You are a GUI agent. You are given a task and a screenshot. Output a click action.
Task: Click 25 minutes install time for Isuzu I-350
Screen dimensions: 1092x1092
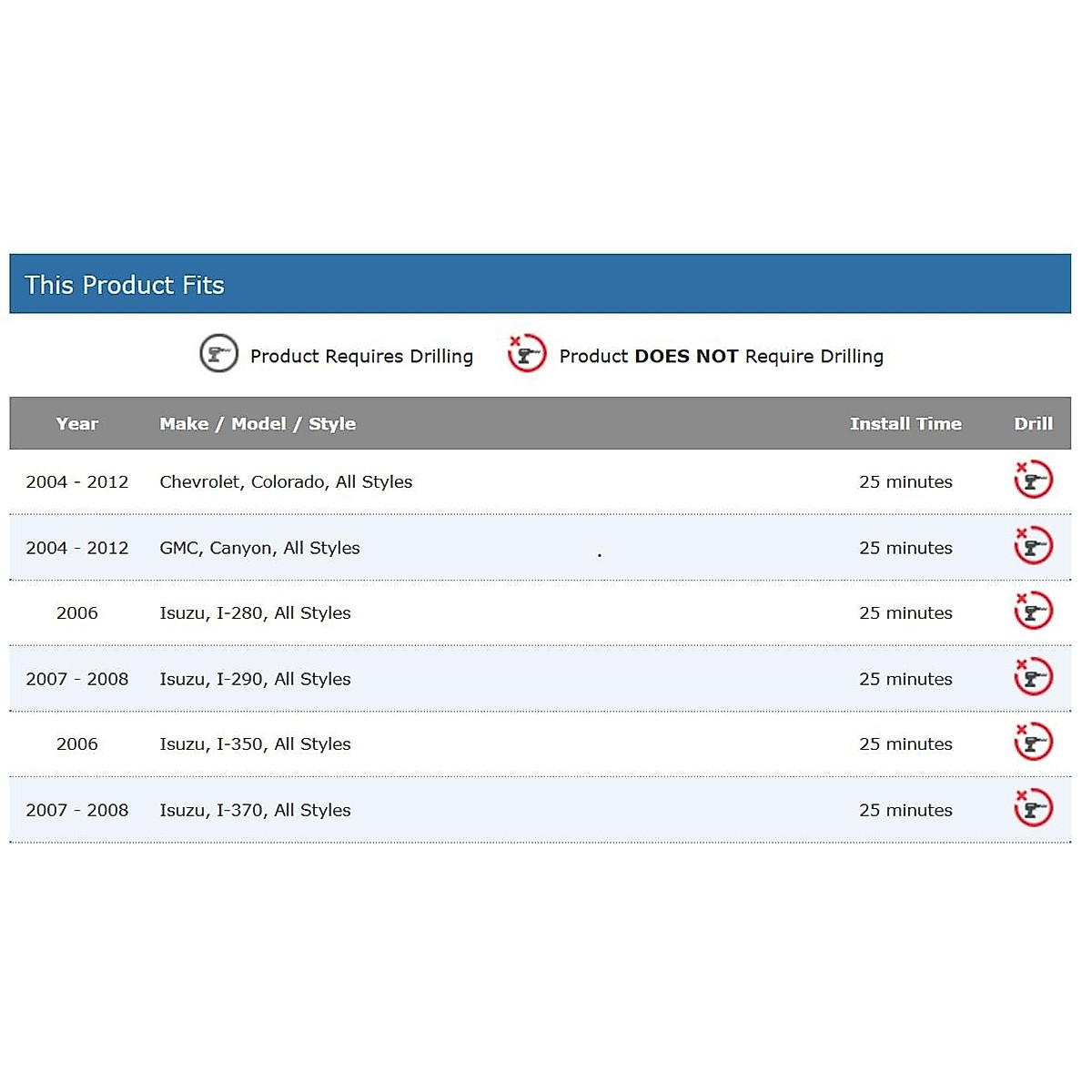point(905,744)
